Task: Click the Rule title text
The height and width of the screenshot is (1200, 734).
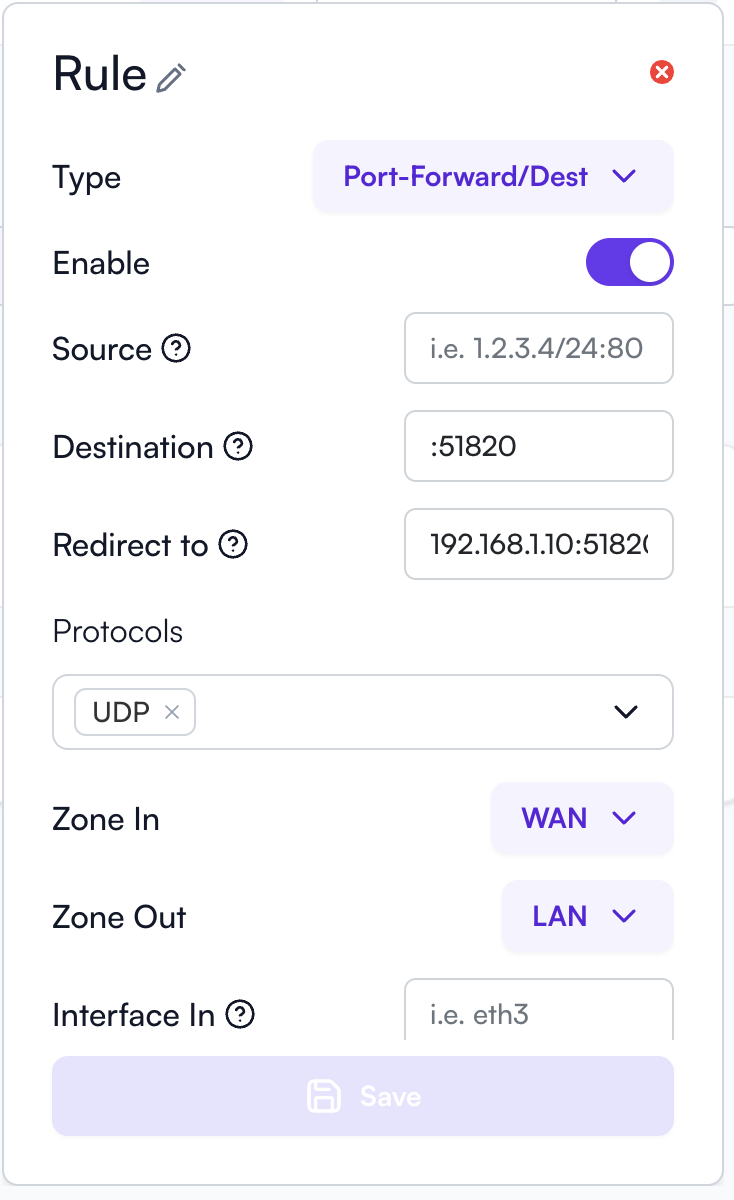Action: pyautogui.click(x=100, y=74)
